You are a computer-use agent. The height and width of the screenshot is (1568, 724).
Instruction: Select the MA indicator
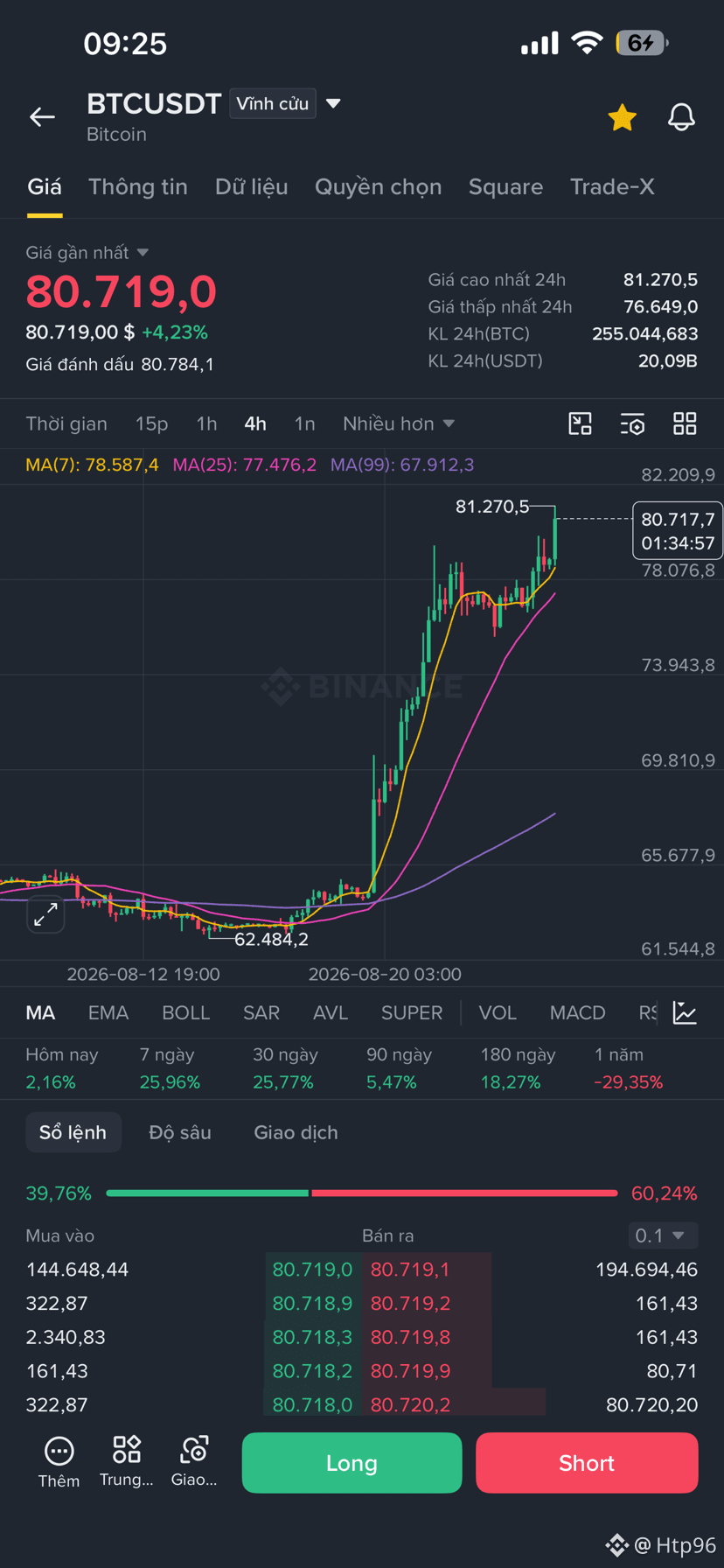(40, 1012)
